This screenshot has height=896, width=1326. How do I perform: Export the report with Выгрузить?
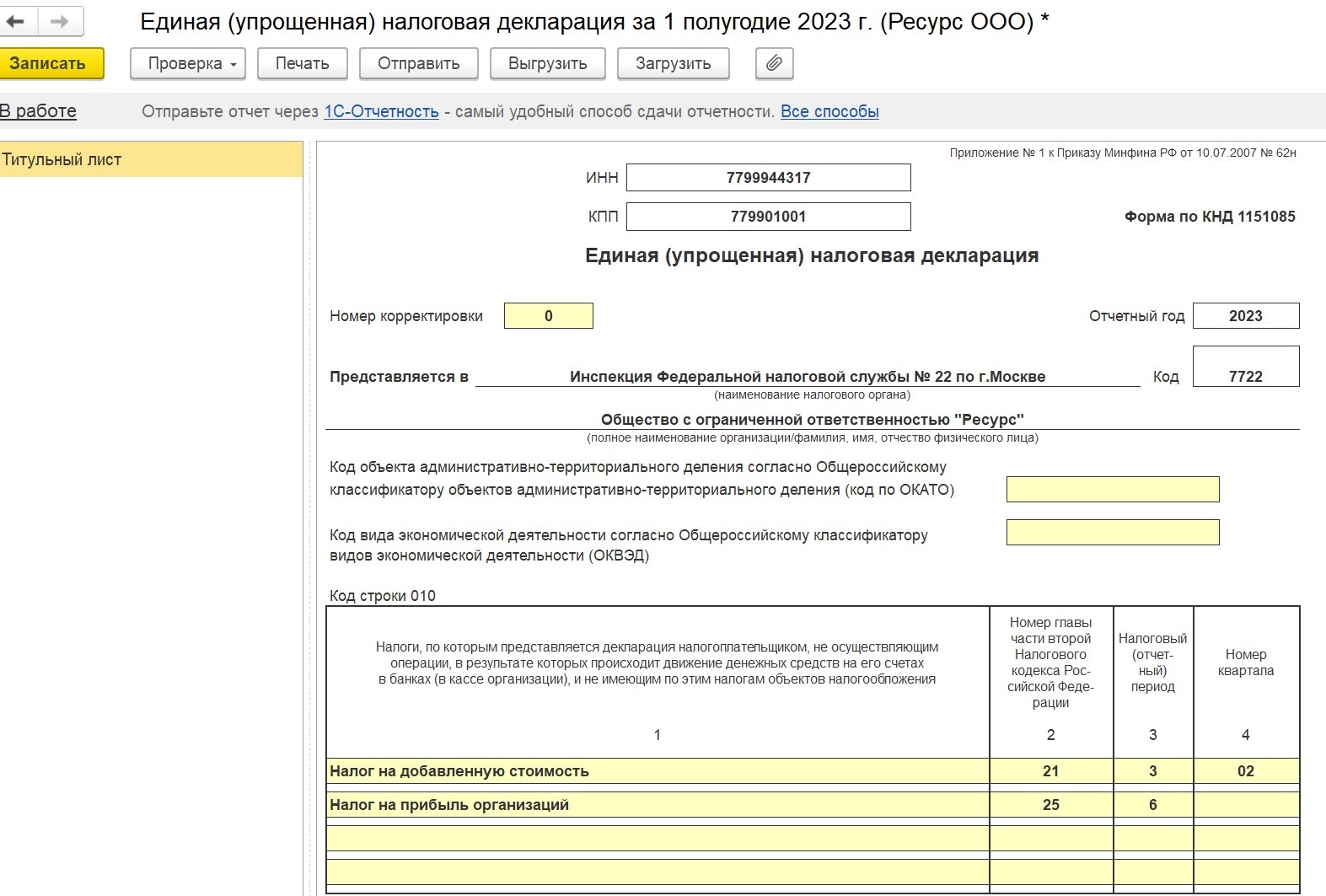[x=548, y=63]
